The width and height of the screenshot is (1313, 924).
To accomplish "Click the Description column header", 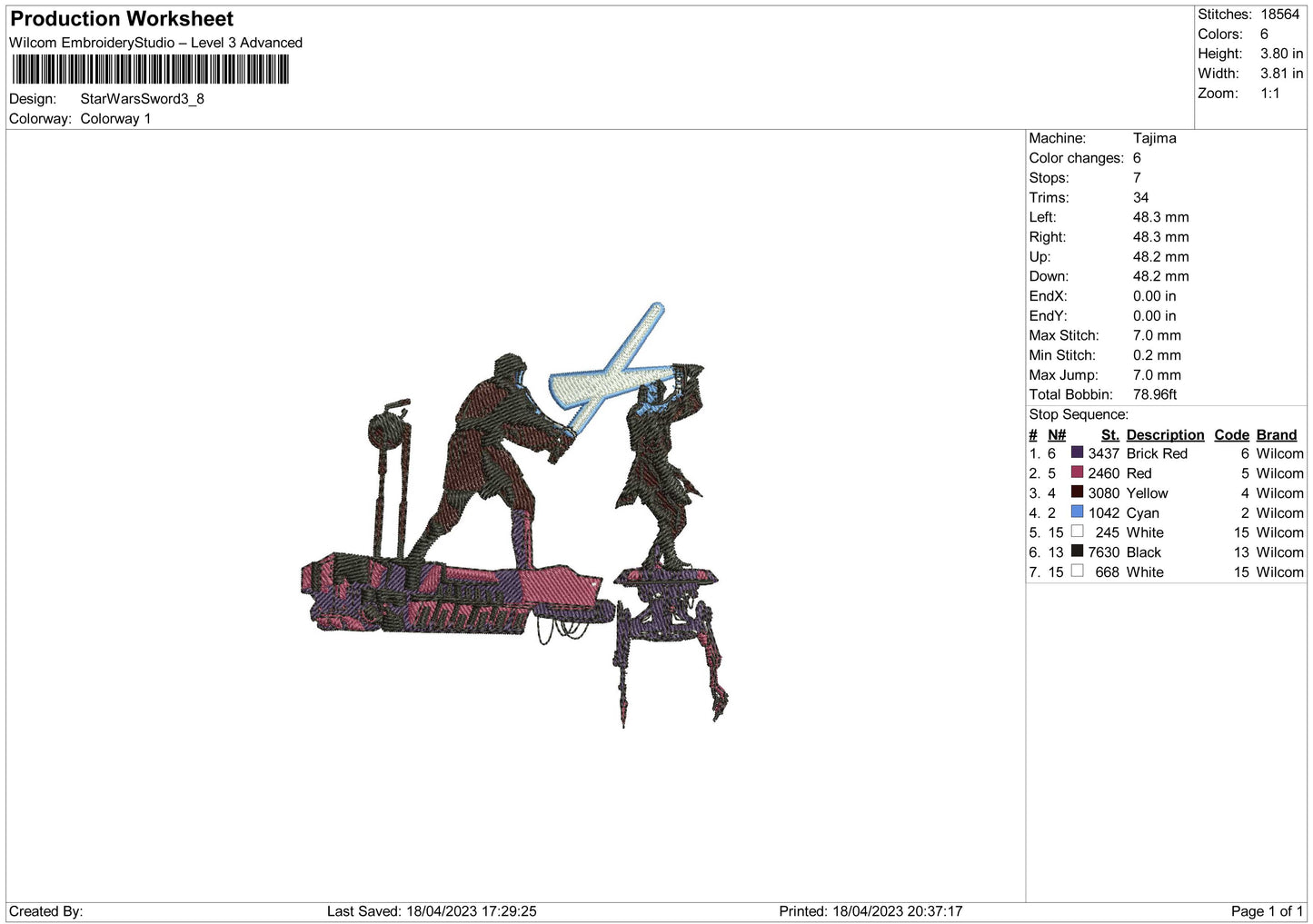I will point(1165,434).
